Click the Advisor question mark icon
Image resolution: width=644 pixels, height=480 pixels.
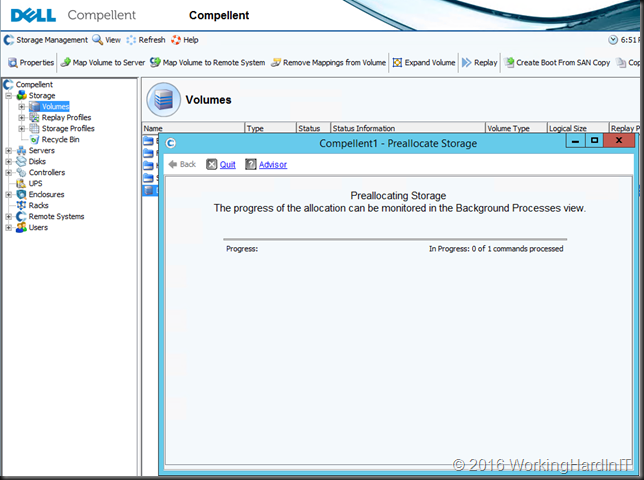251,165
